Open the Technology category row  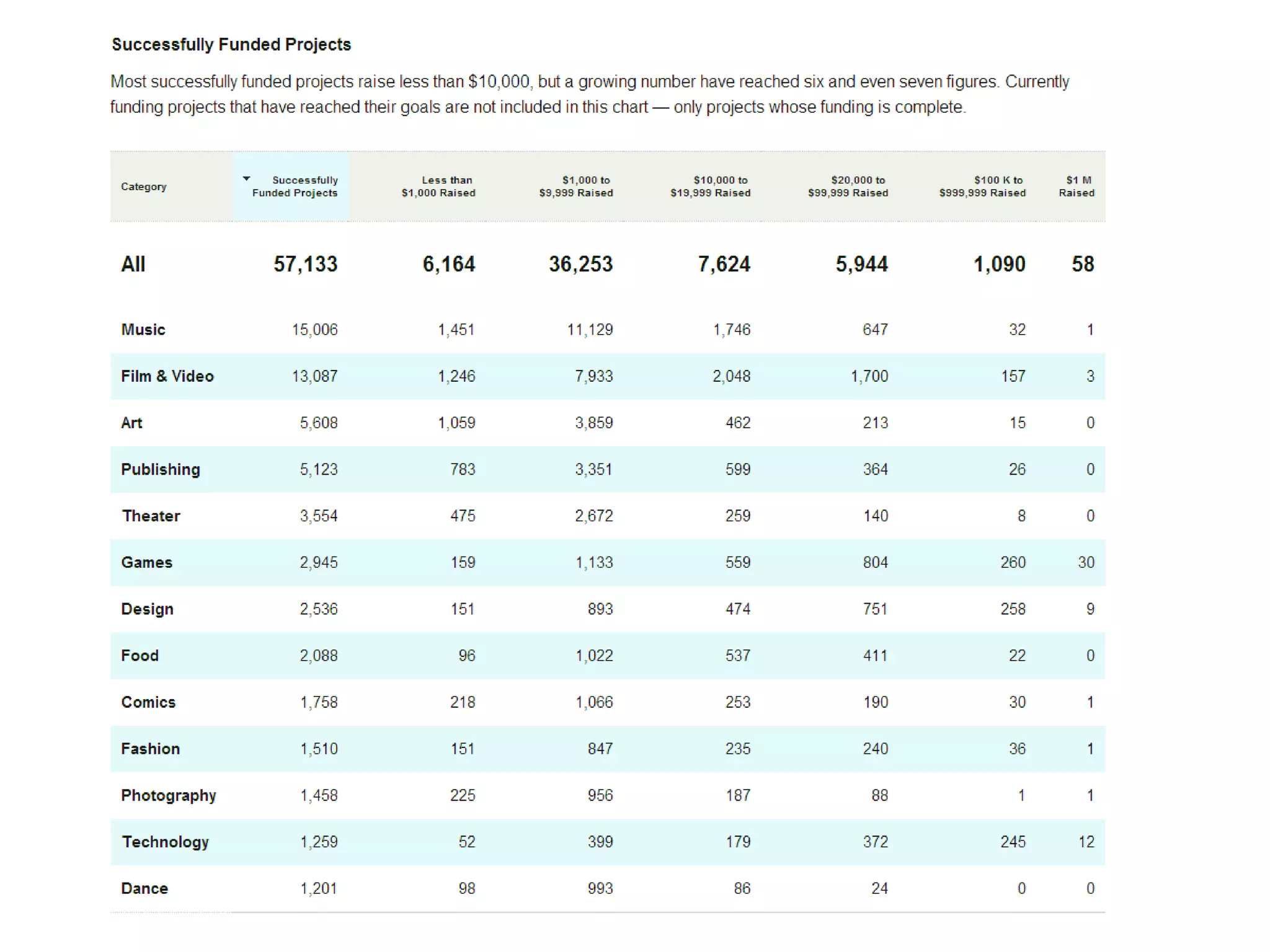tap(165, 842)
